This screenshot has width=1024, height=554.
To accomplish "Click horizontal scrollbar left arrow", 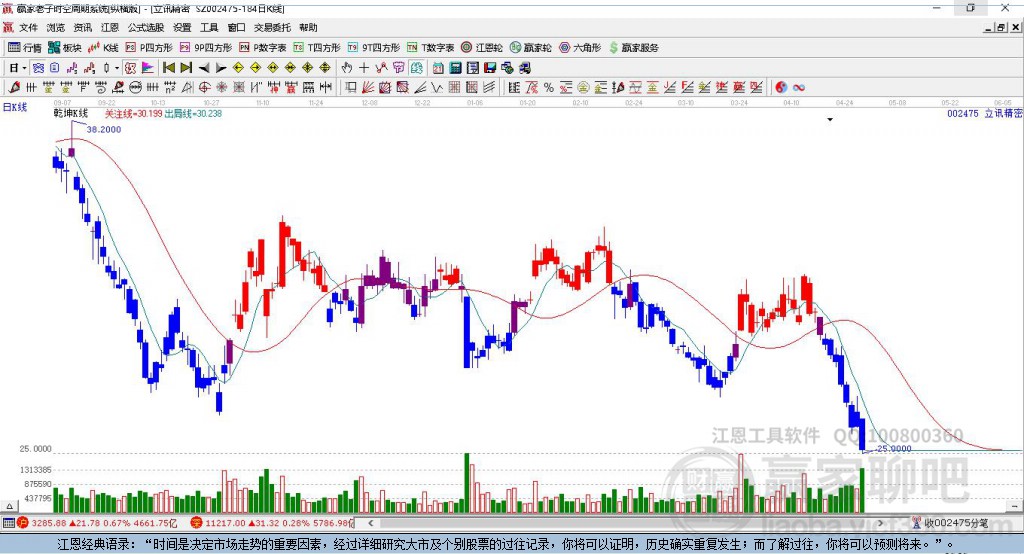I will [x=370, y=523].
